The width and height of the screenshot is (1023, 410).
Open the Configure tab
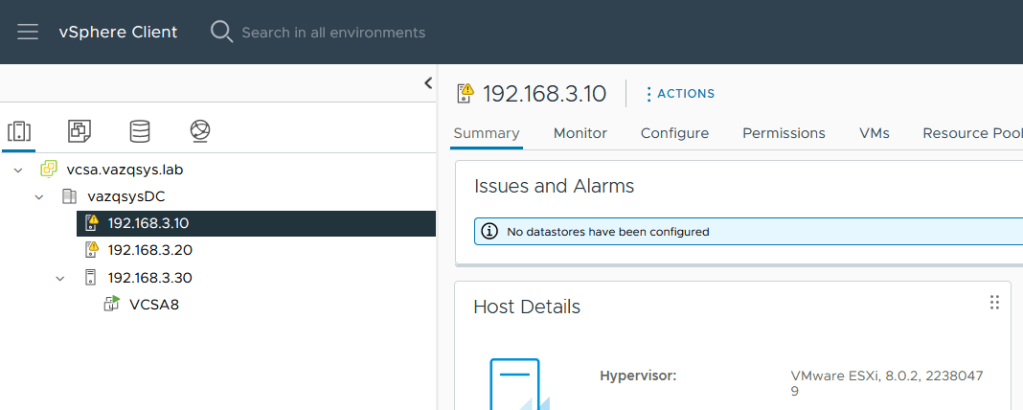pyautogui.click(x=674, y=133)
